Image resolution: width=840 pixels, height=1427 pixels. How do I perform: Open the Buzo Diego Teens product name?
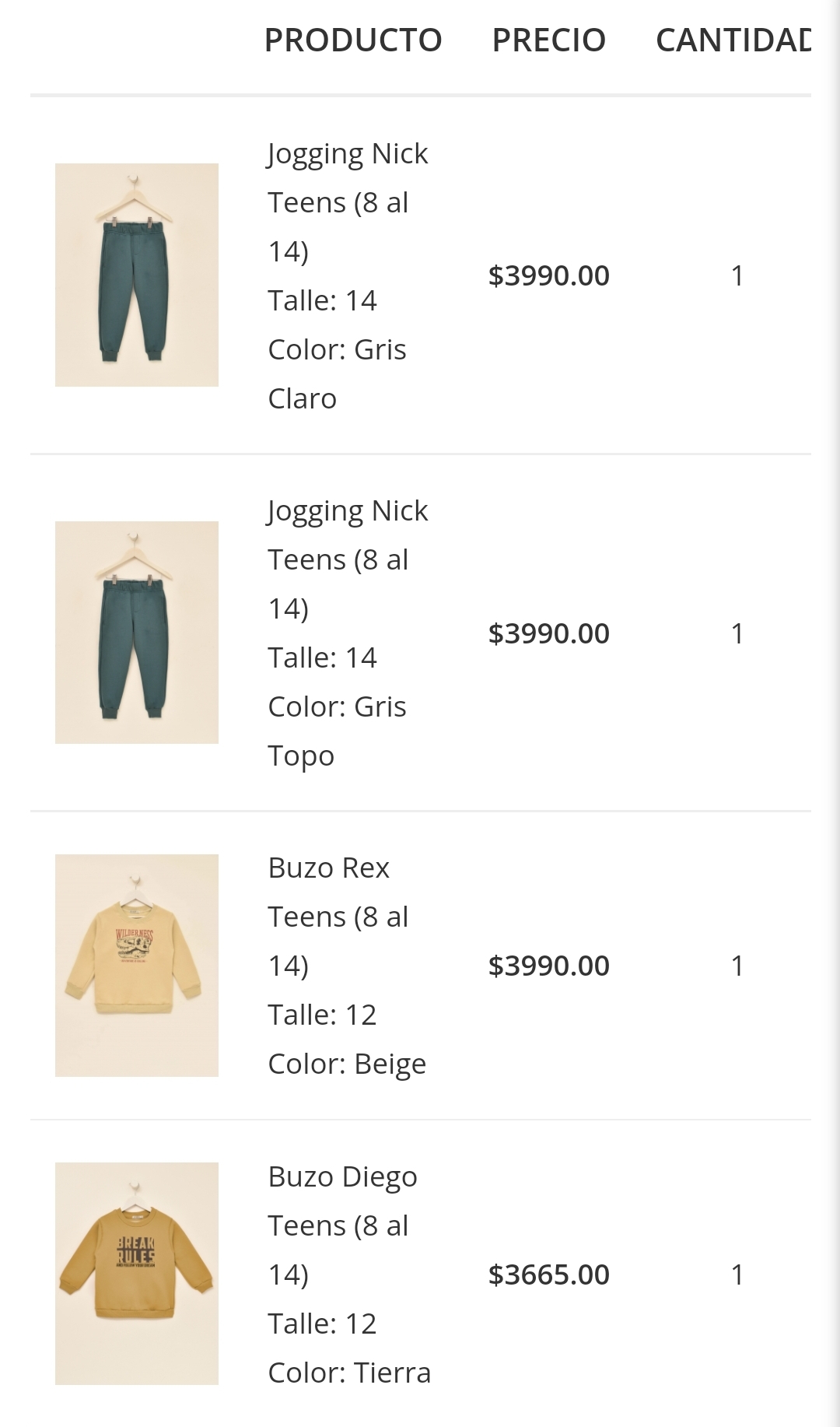pos(342,1225)
